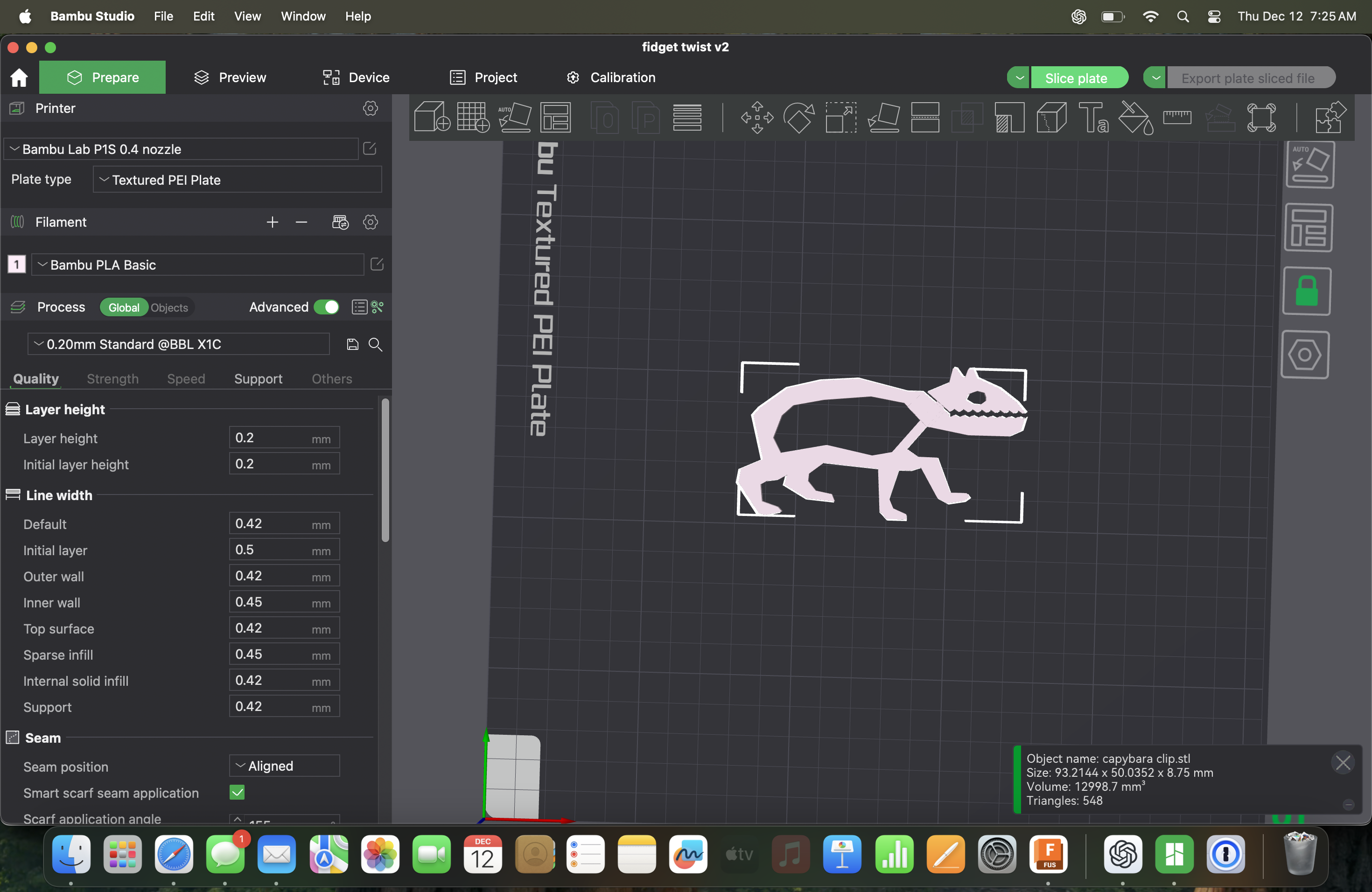Click the Arrange all objects toolbar icon
The height and width of the screenshot is (892, 1372).
coord(556,117)
